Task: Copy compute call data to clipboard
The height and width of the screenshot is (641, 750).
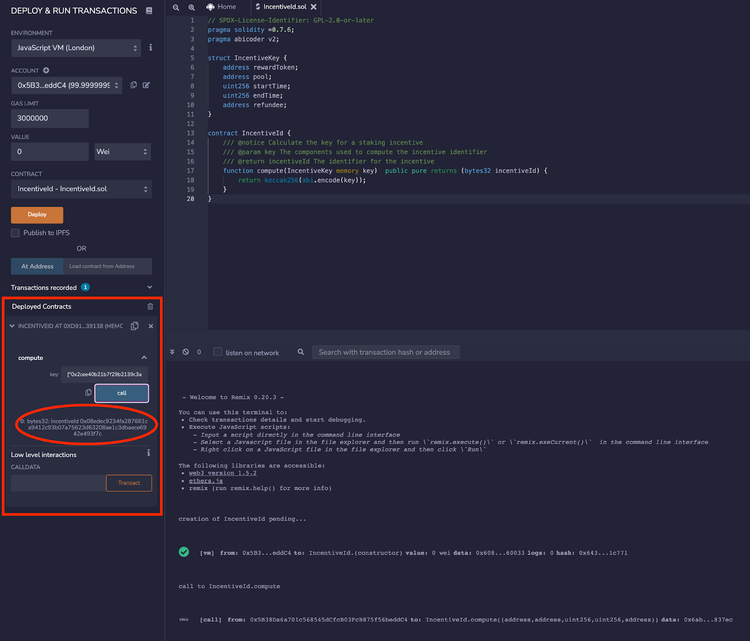Action: pyautogui.click(x=88, y=393)
